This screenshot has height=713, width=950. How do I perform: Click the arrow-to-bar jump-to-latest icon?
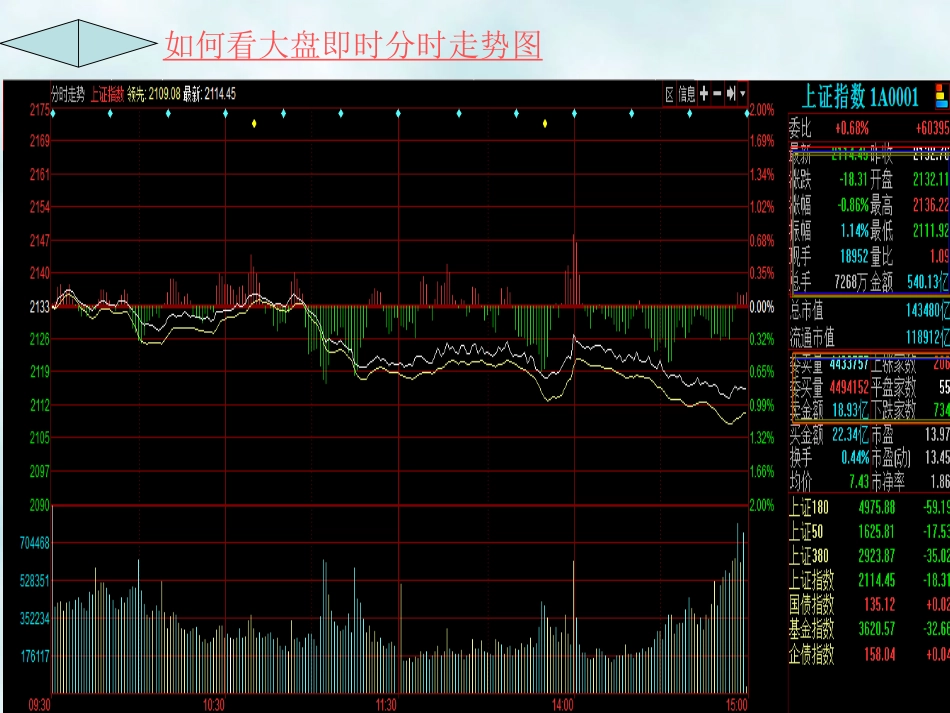tap(731, 94)
